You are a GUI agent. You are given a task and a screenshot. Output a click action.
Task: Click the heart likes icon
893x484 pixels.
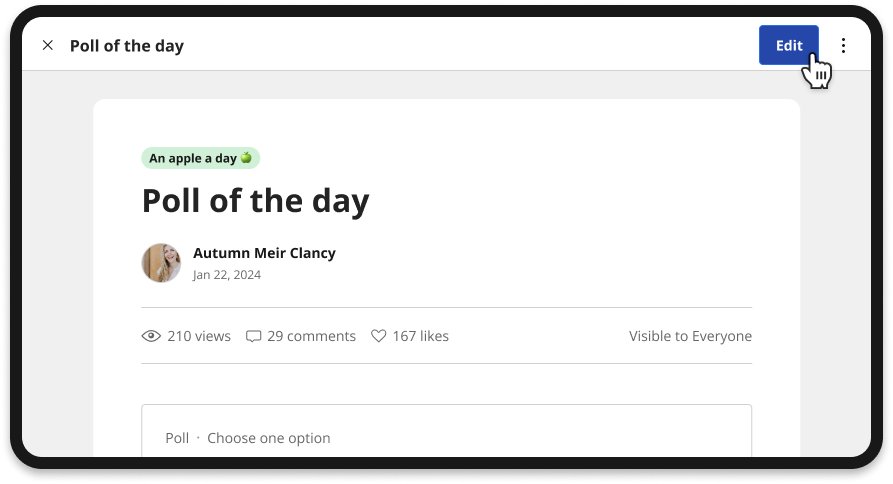[x=379, y=336]
